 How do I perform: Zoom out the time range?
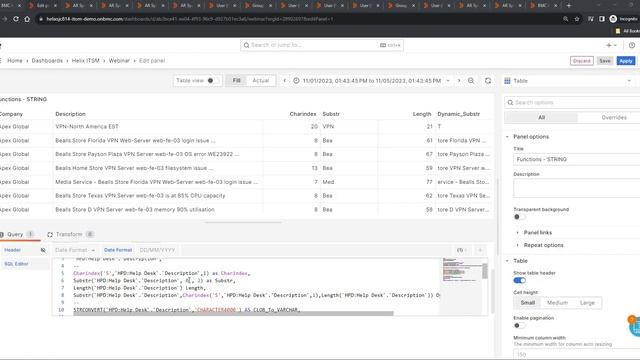(x=471, y=81)
